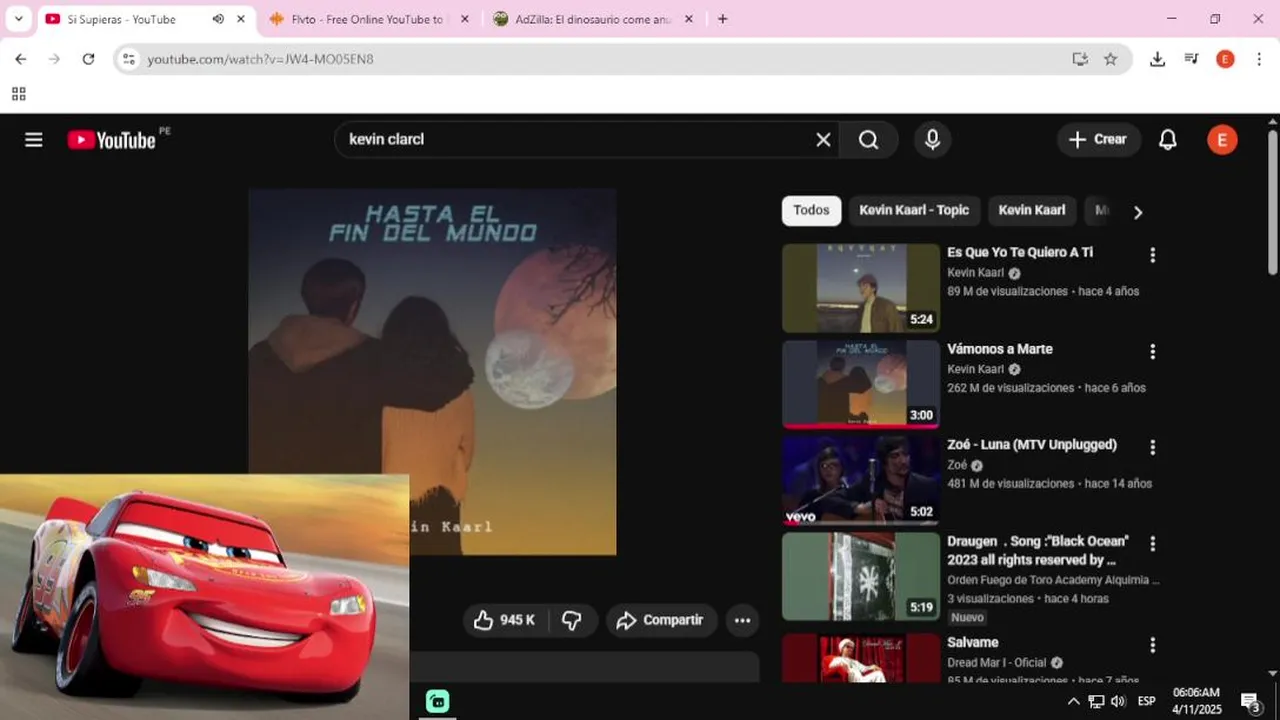Click the Compartir share button
This screenshot has height=720, width=1280.
point(661,620)
